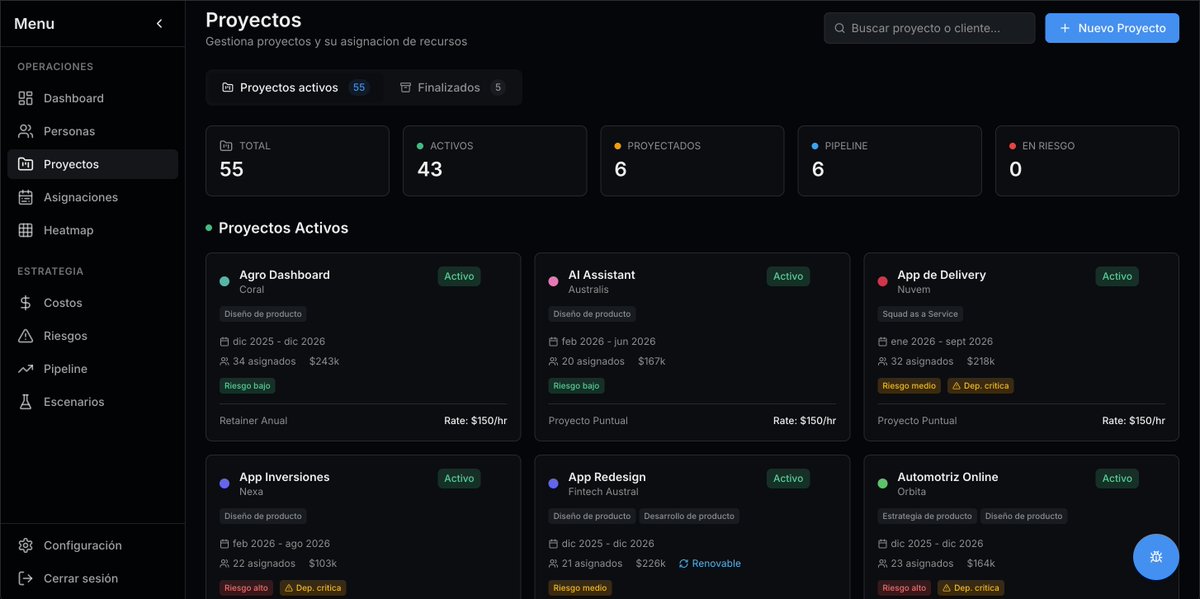Click Dep. crítica tag on App de Delivery

click(x=979, y=386)
